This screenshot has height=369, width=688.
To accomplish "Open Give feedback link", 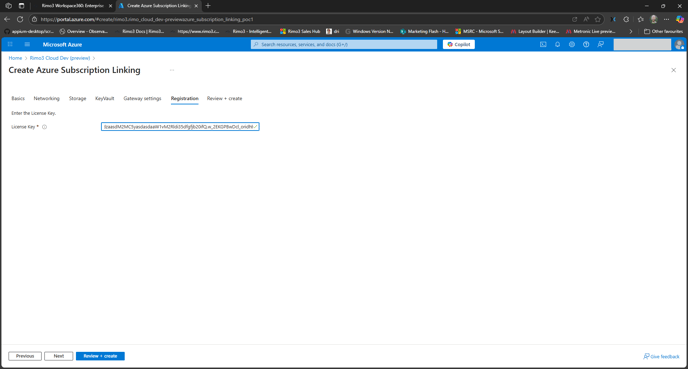I will click(661, 356).
